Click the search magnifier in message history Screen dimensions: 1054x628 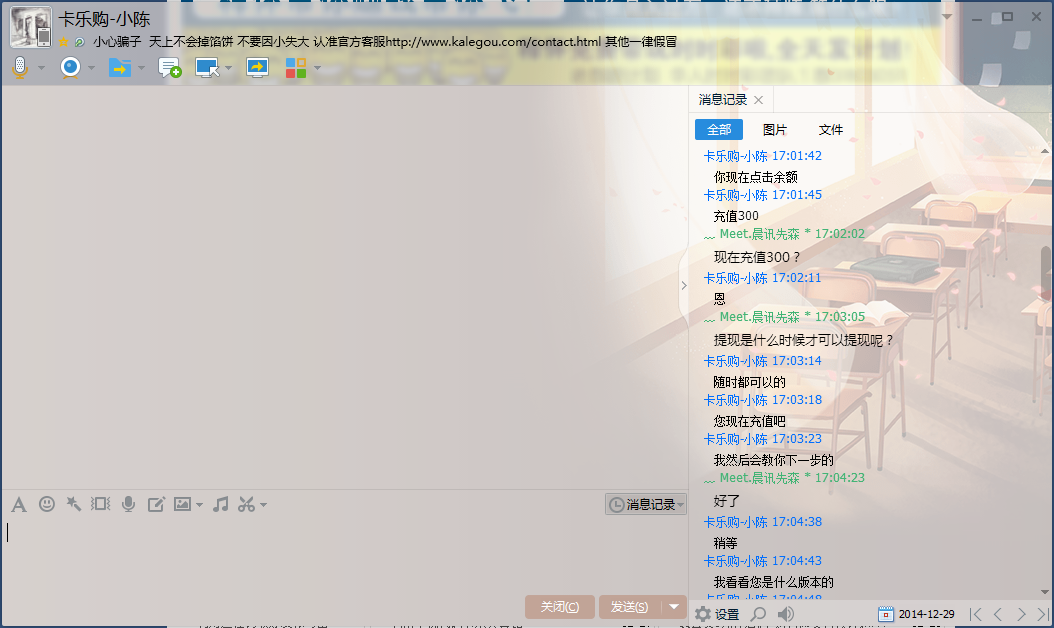coord(759,614)
